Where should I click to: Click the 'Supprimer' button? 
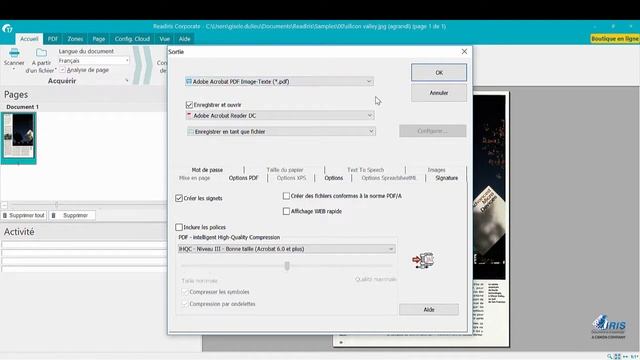[72, 215]
